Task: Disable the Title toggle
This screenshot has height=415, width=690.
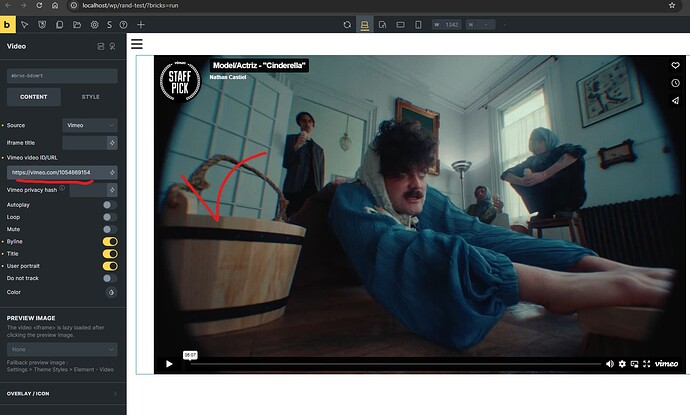Action: (110, 253)
